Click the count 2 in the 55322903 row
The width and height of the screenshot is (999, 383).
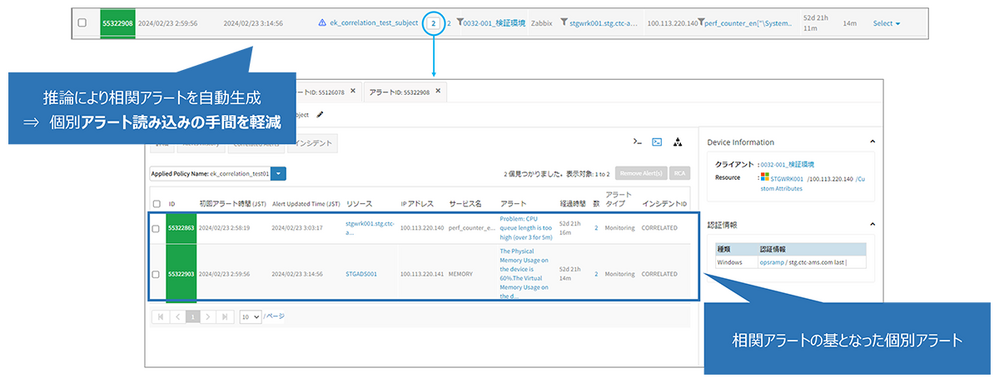596,274
